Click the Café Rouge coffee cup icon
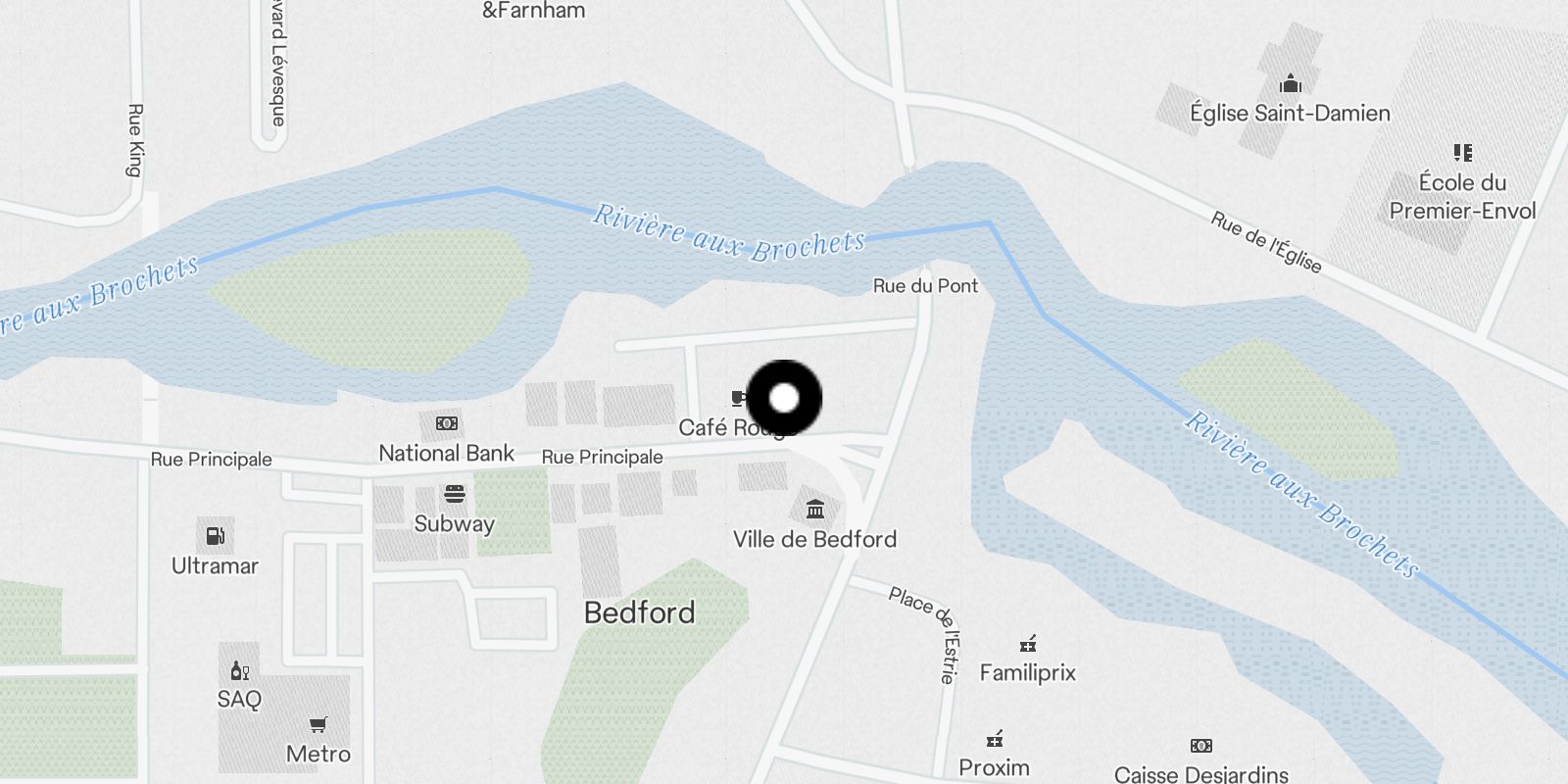This screenshot has width=1568, height=784. 739,398
